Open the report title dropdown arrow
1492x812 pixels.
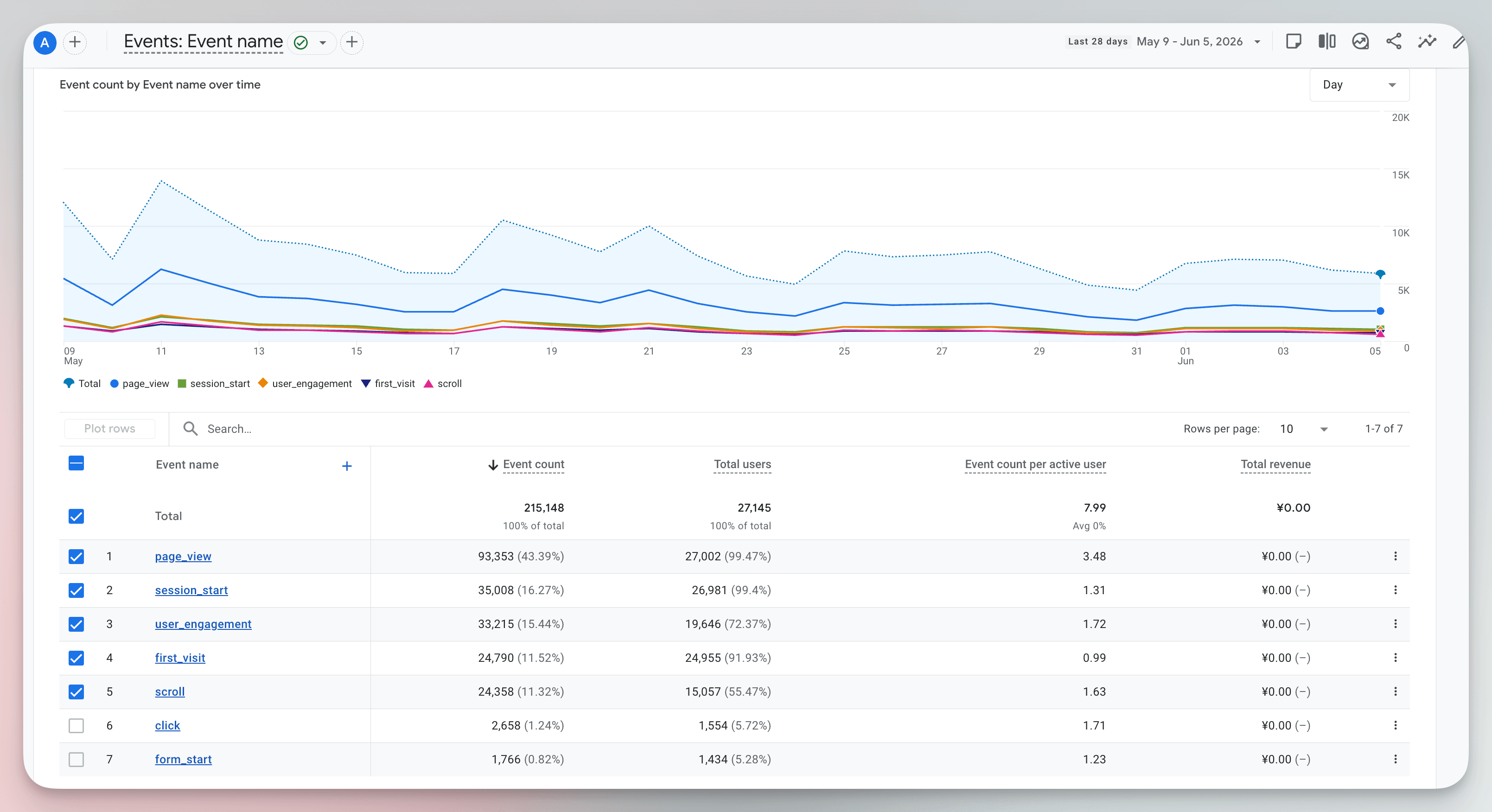323,43
